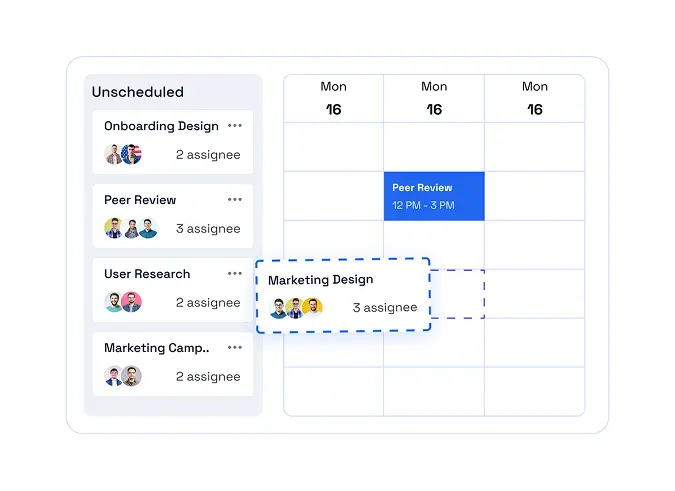Click the Peer Review card assignee avatars
The image size is (675, 491).
[x=131, y=228]
